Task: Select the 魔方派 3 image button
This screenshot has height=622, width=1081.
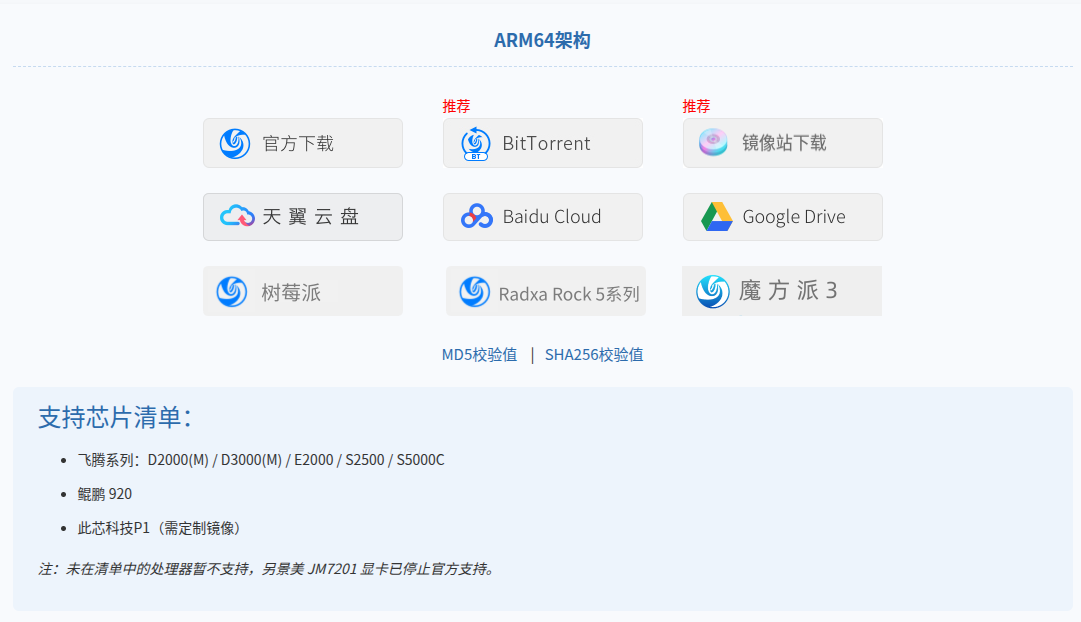Action: (782, 291)
